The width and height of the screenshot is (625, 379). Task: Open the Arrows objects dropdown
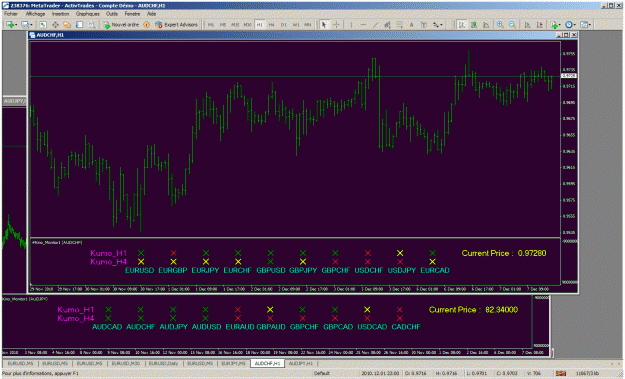[x=438, y=25]
